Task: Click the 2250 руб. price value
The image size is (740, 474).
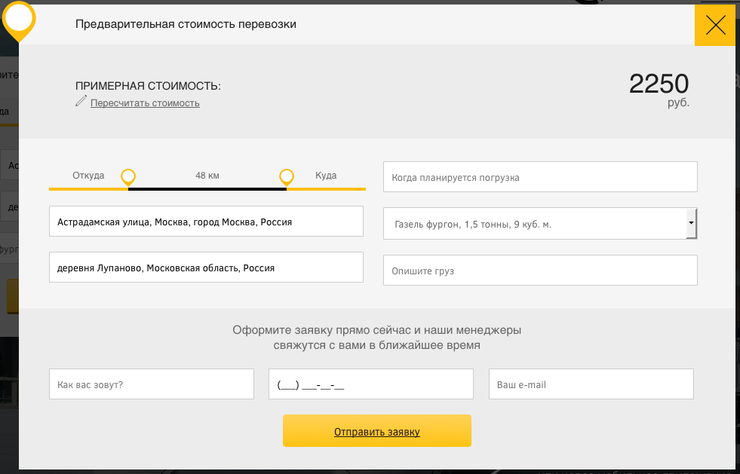Action: pyautogui.click(x=659, y=90)
